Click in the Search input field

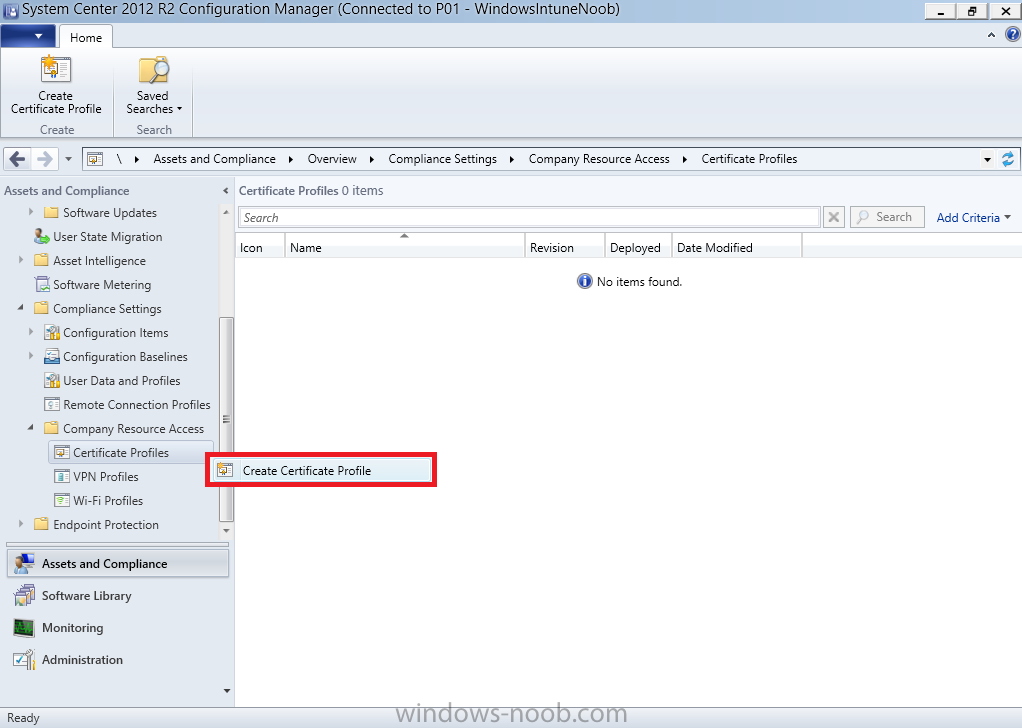[529, 217]
